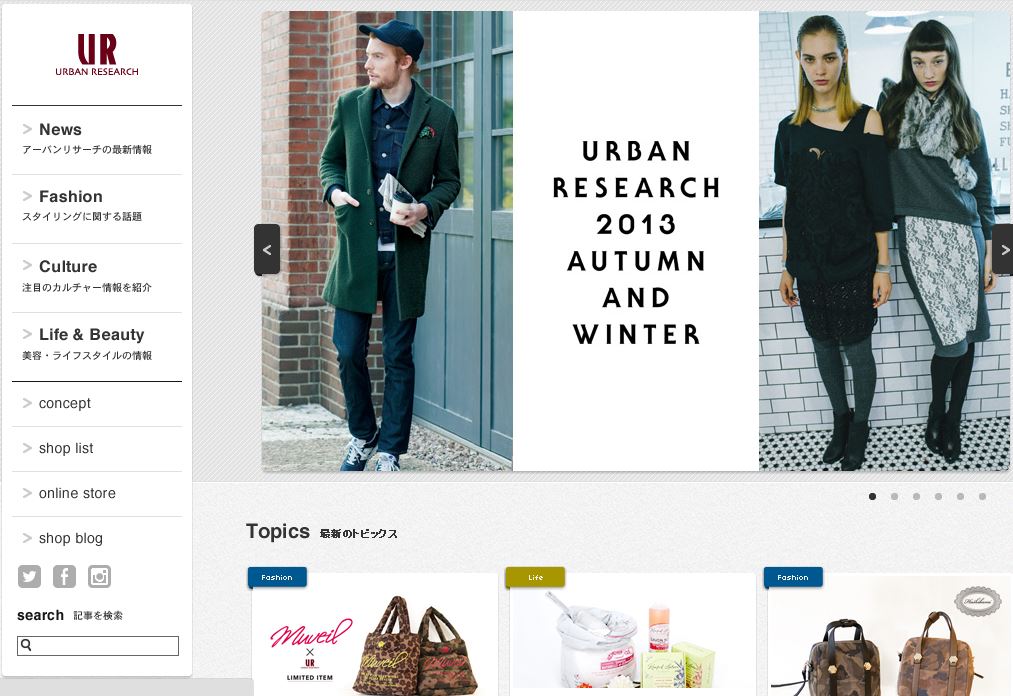
Task: Select the third carousel dot
Action: 916,496
